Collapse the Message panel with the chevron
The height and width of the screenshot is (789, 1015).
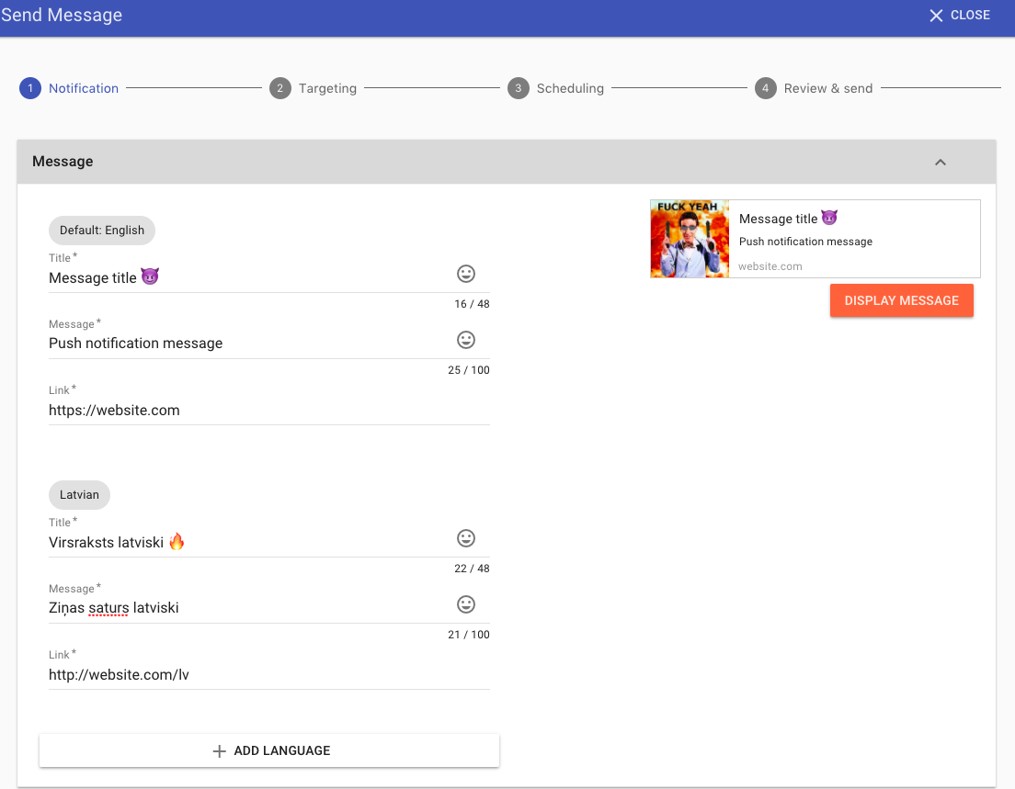(x=941, y=162)
